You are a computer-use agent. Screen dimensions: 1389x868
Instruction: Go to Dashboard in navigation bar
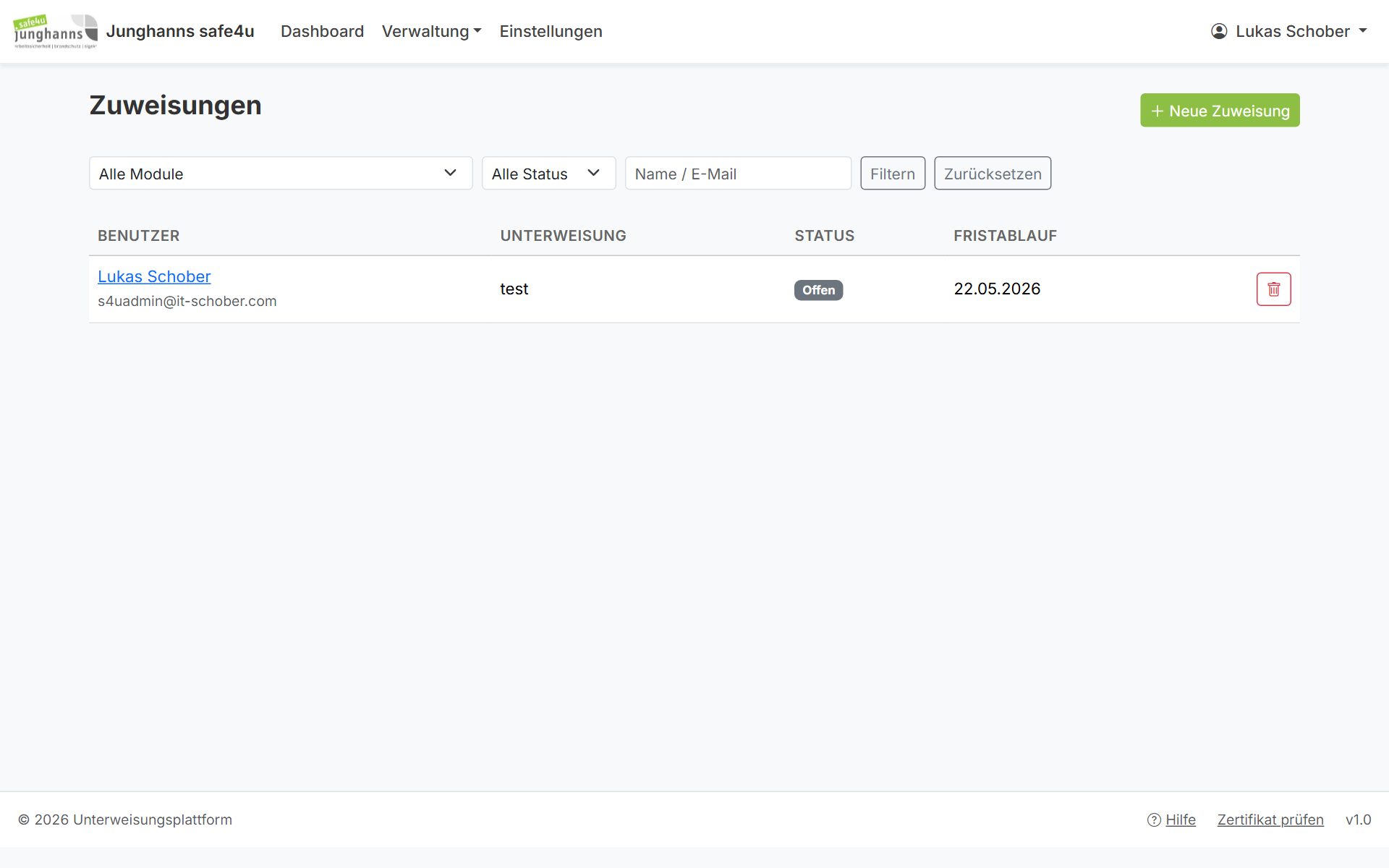coord(322,31)
